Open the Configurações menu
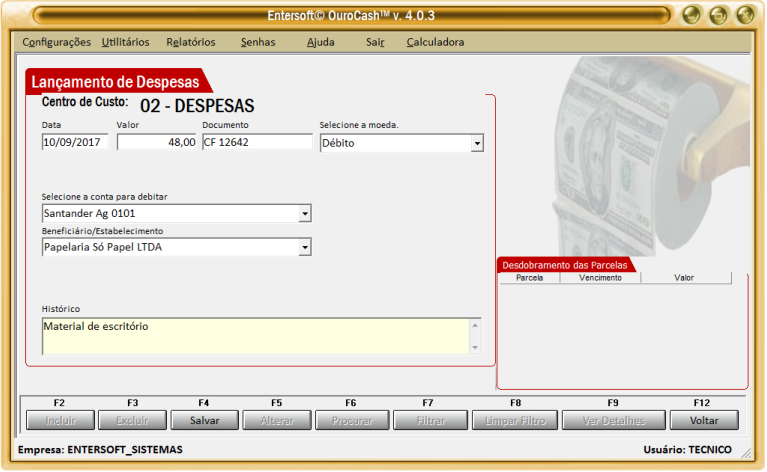This screenshot has height=472, width=767. [x=56, y=43]
